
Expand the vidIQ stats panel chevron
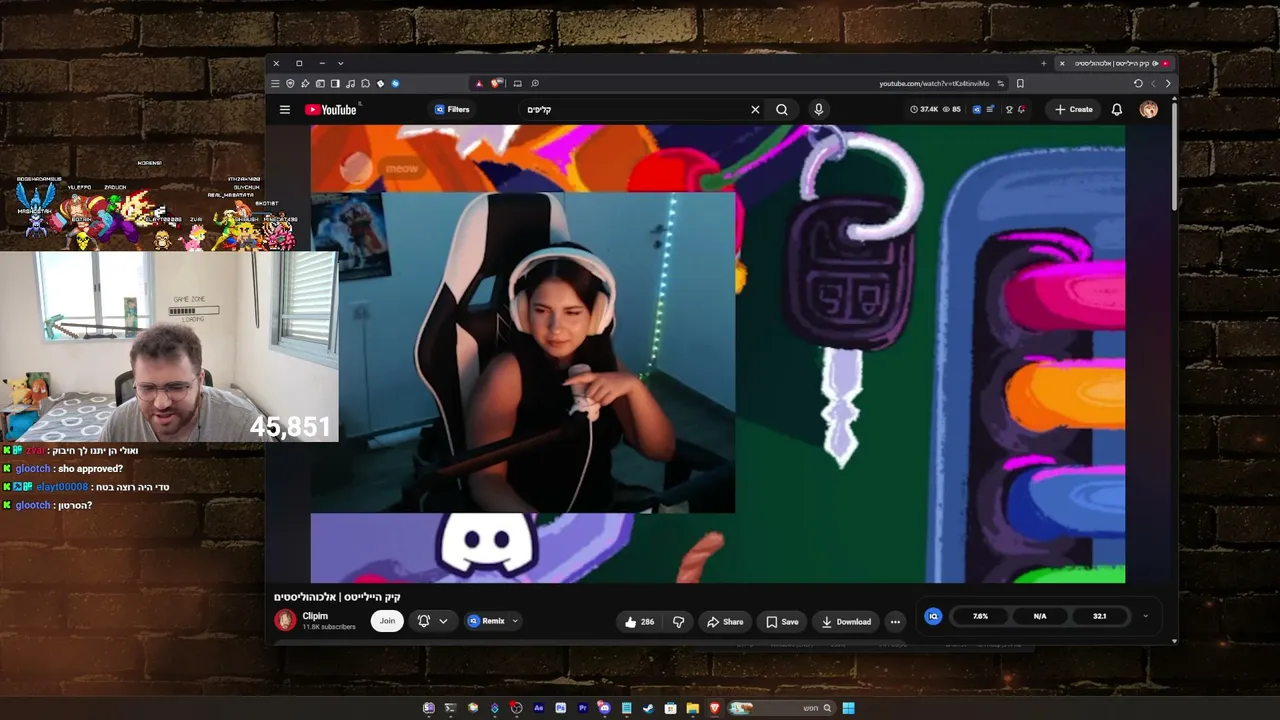[x=1145, y=616]
